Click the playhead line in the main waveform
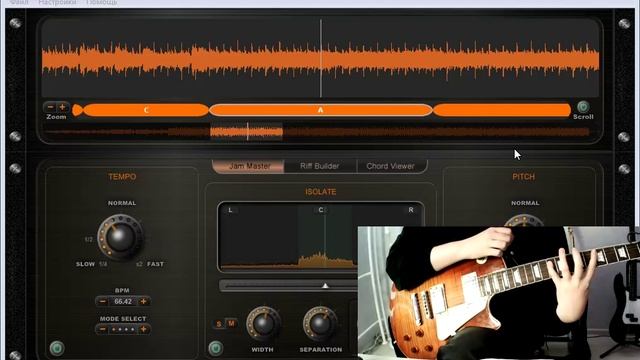This screenshot has height=360, width=640. pyautogui.click(x=321, y=58)
